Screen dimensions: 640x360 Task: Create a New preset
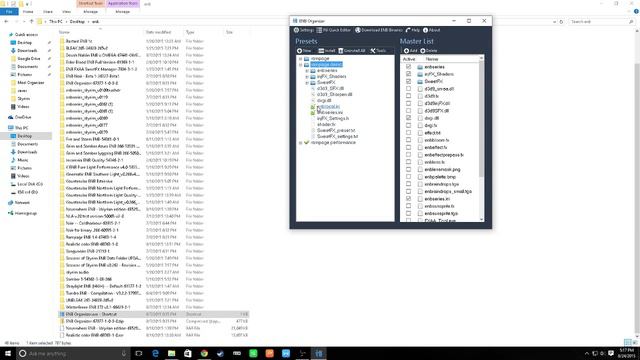point(304,51)
